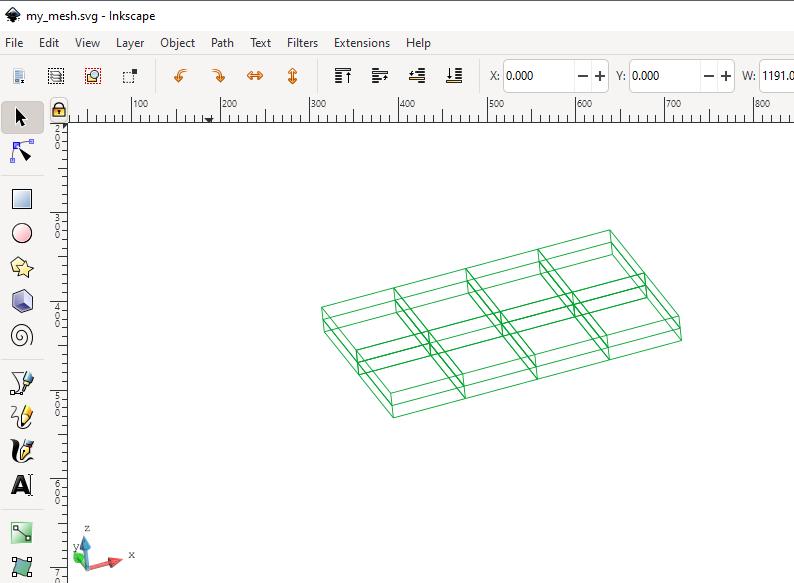Screen dimensions: 794x583
Task: Activate the Star and polygon tool
Action: (22, 267)
